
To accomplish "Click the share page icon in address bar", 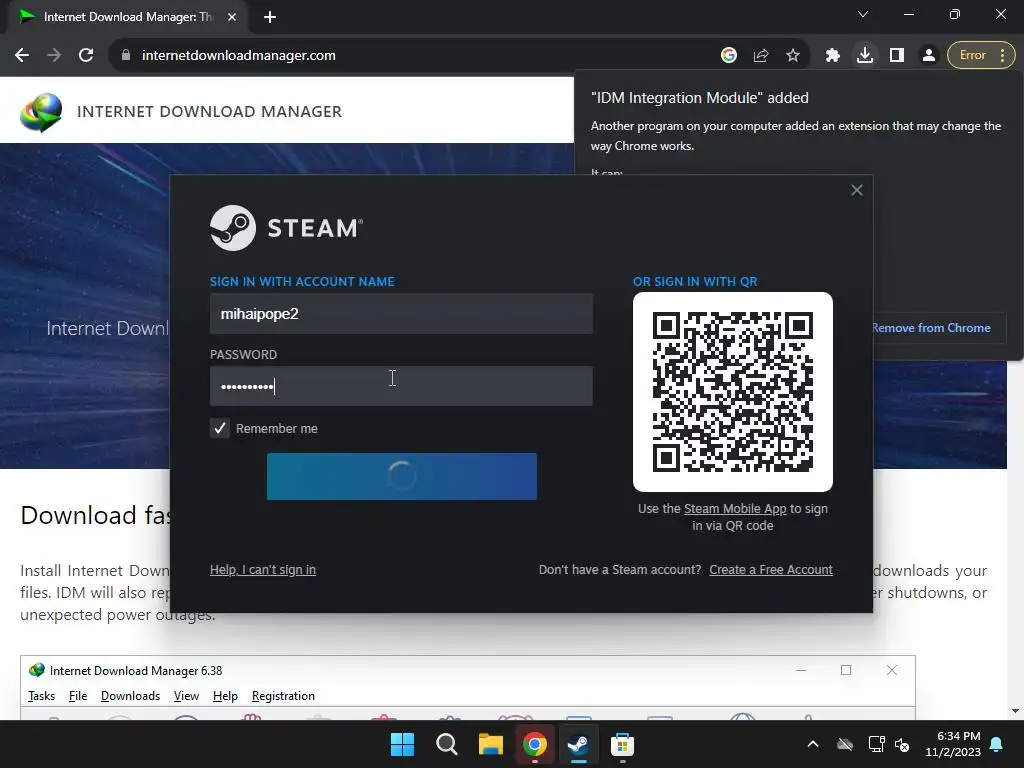I will pyautogui.click(x=761, y=56).
